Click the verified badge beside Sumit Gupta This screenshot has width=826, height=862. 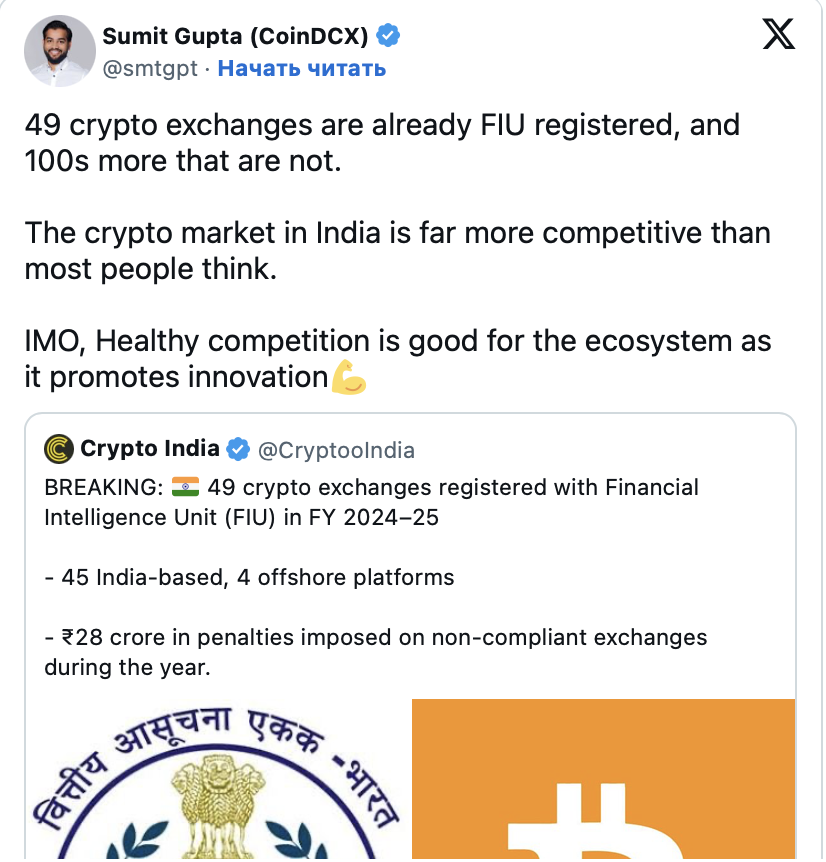388,37
